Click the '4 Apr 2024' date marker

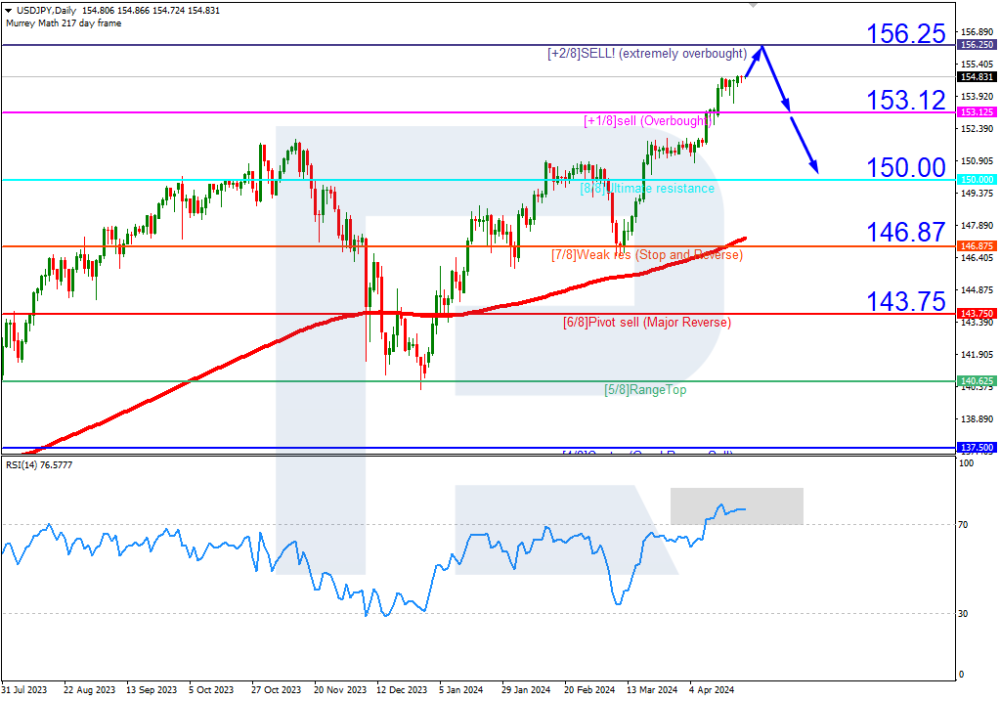tap(711, 690)
